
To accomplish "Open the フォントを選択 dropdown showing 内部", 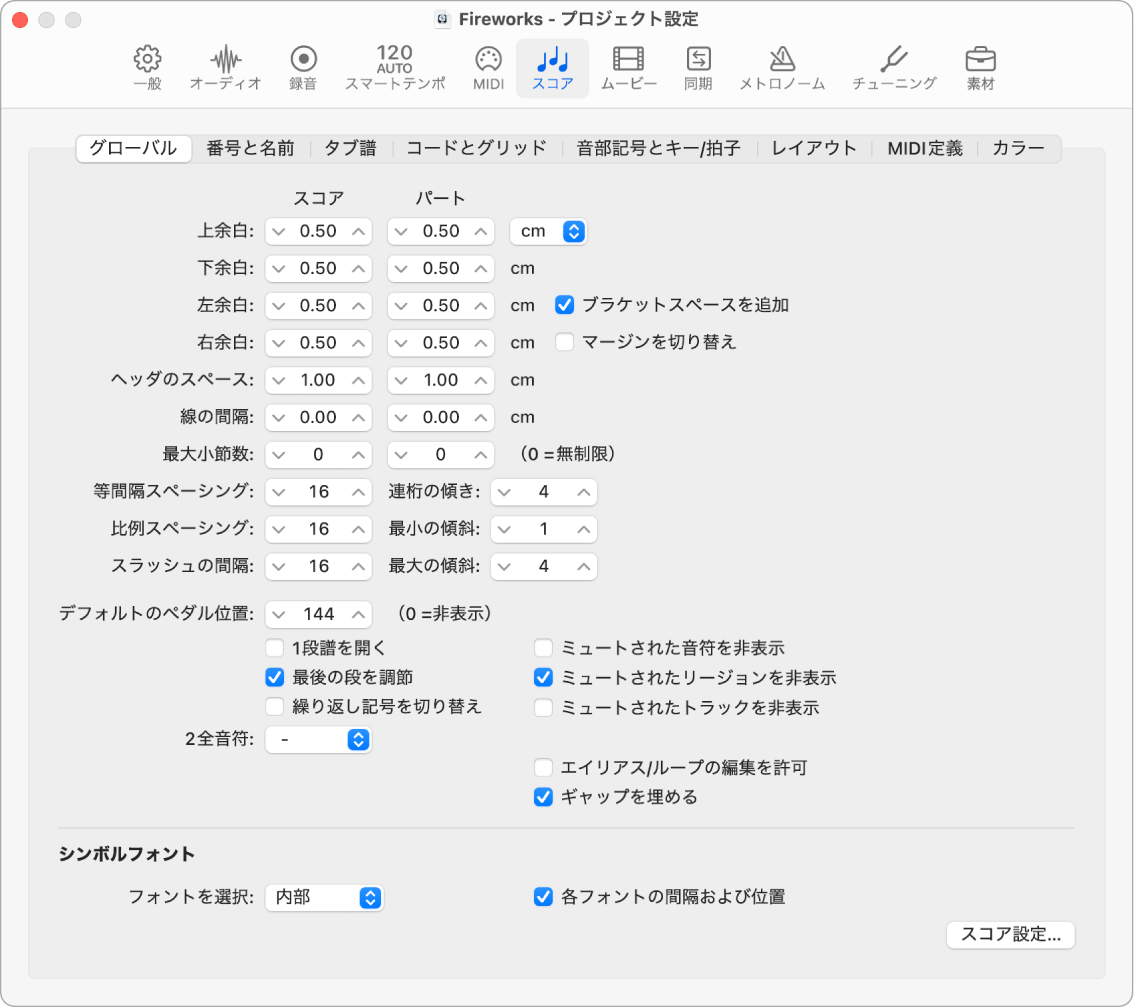I will pyautogui.click(x=324, y=897).
